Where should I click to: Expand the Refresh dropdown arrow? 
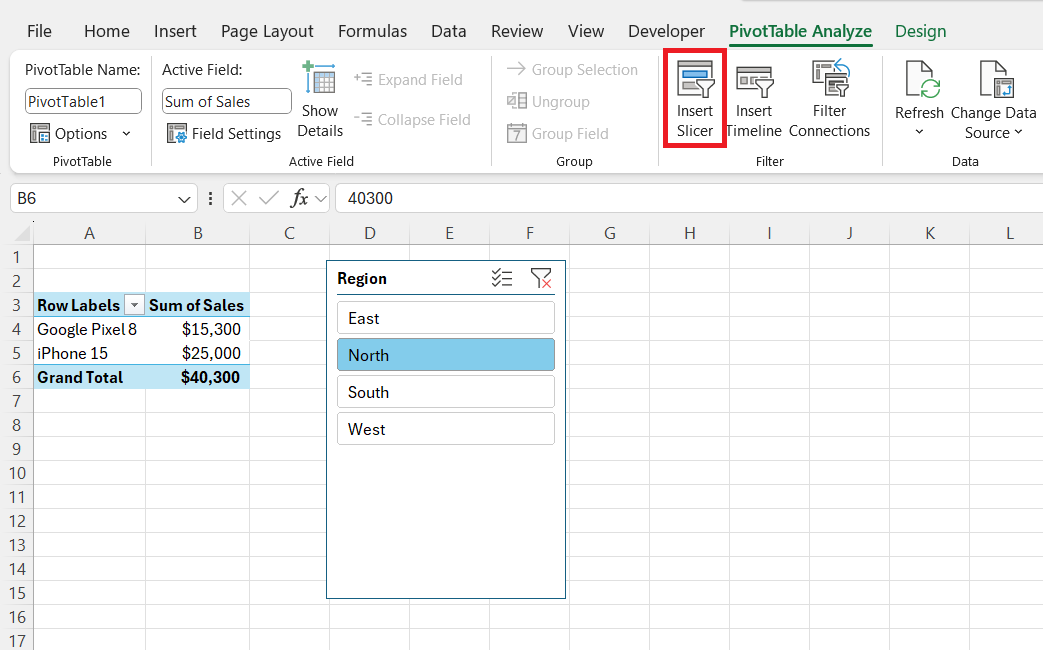point(919,132)
